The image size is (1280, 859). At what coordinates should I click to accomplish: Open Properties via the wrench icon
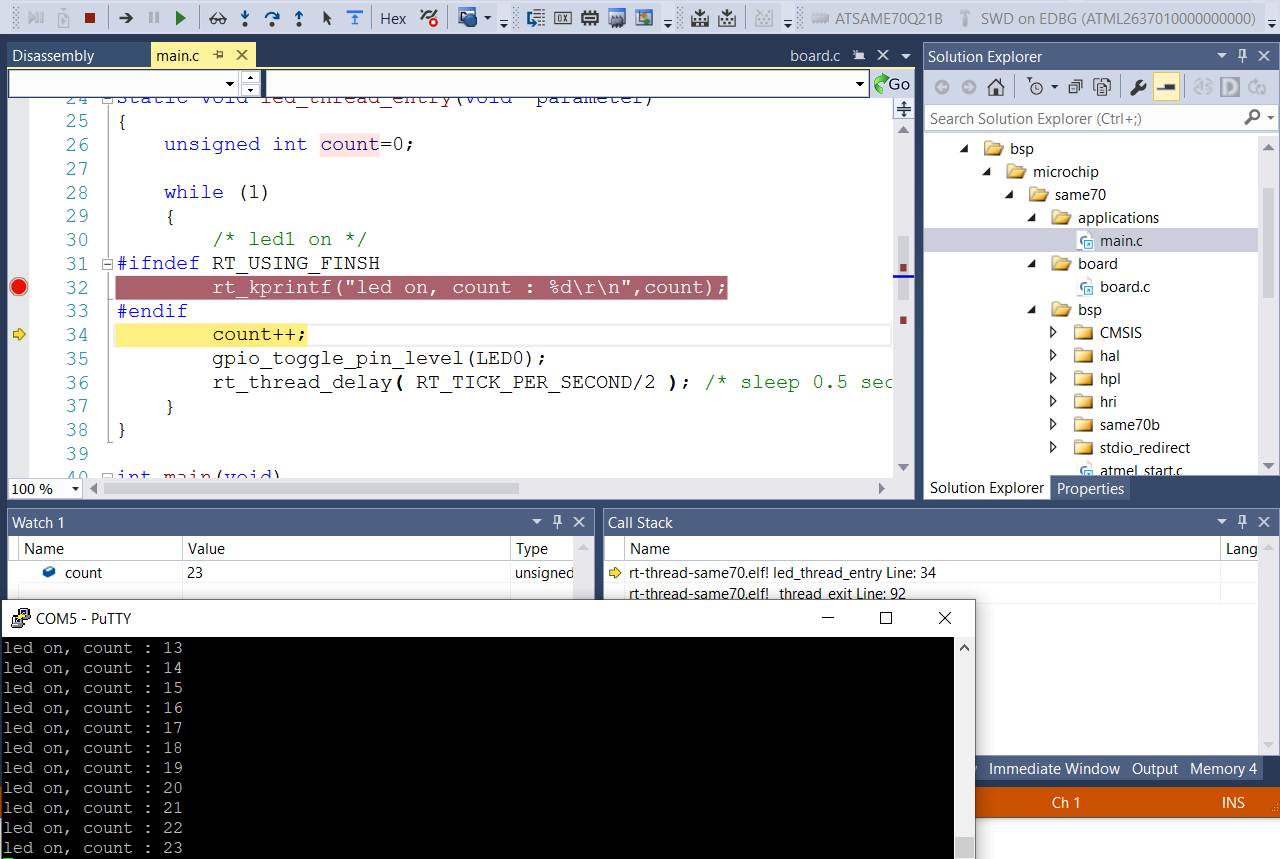click(1138, 87)
